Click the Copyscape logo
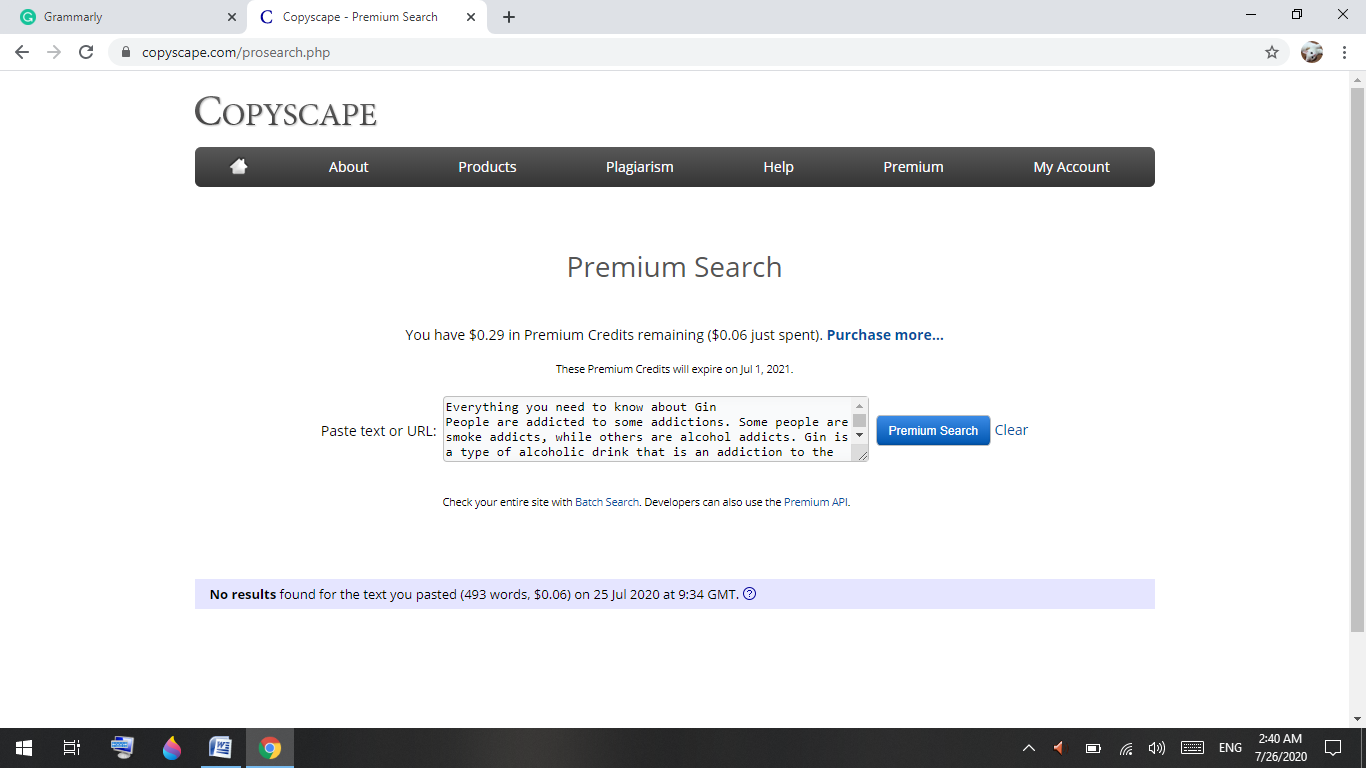Viewport: 1366px width, 768px height. (x=286, y=112)
